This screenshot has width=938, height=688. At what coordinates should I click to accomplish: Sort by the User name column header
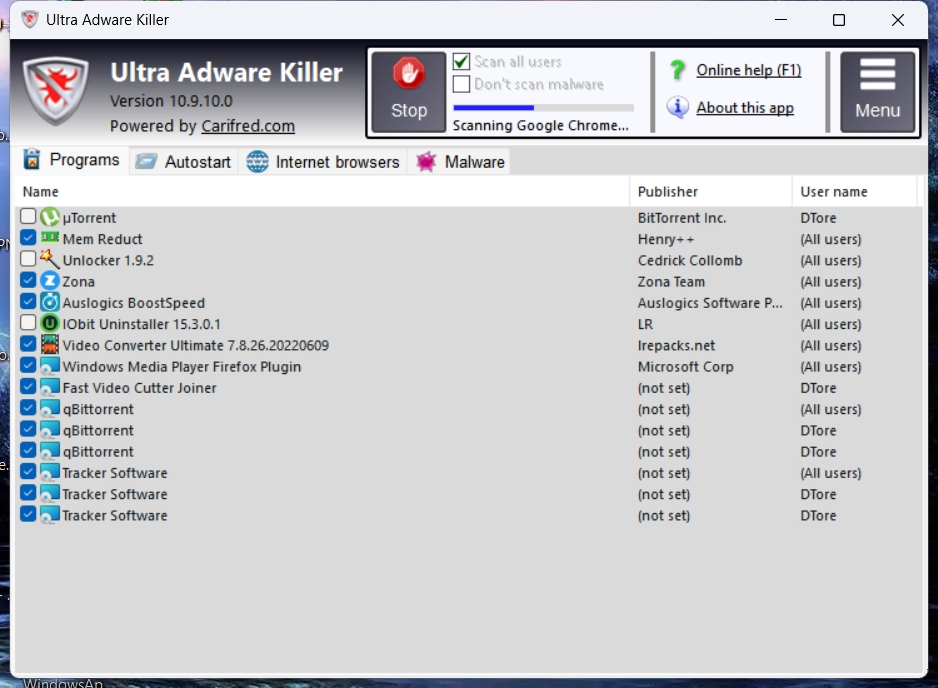click(x=855, y=191)
